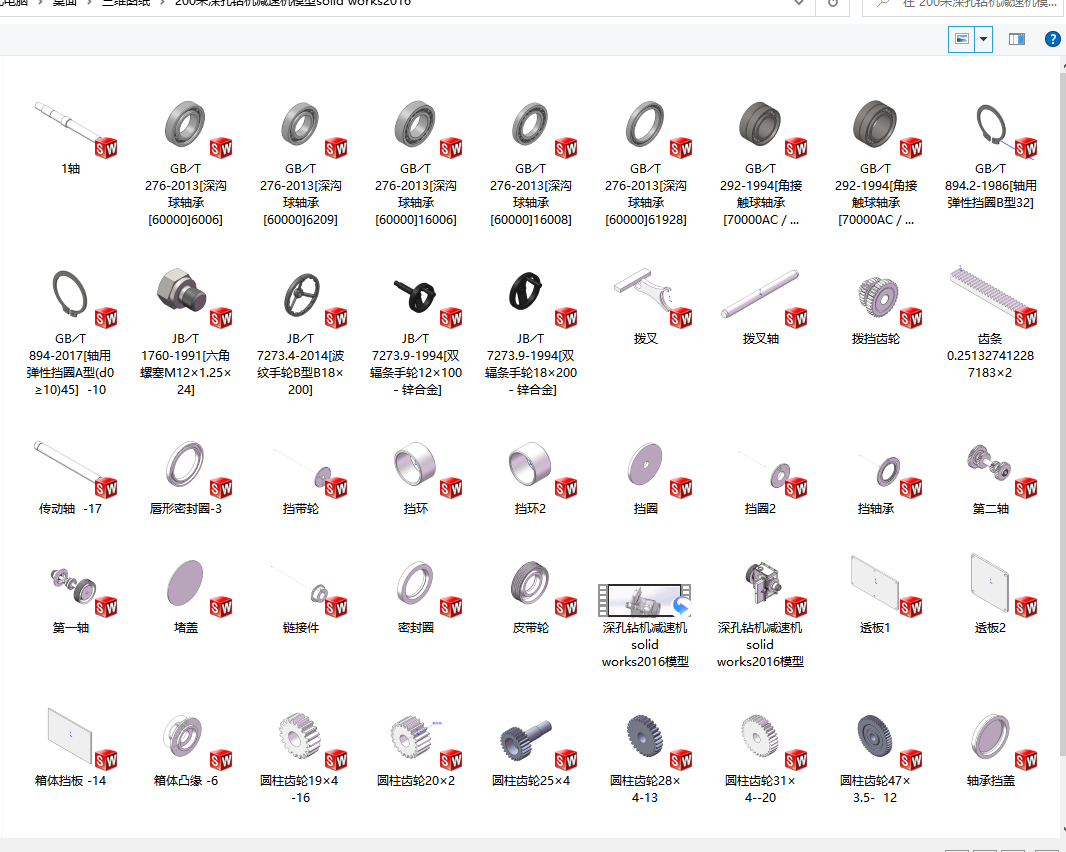Select the 传动轴 -17 part file
Image resolution: width=1066 pixels, height=852 pixels.
[x=71, y=476]
